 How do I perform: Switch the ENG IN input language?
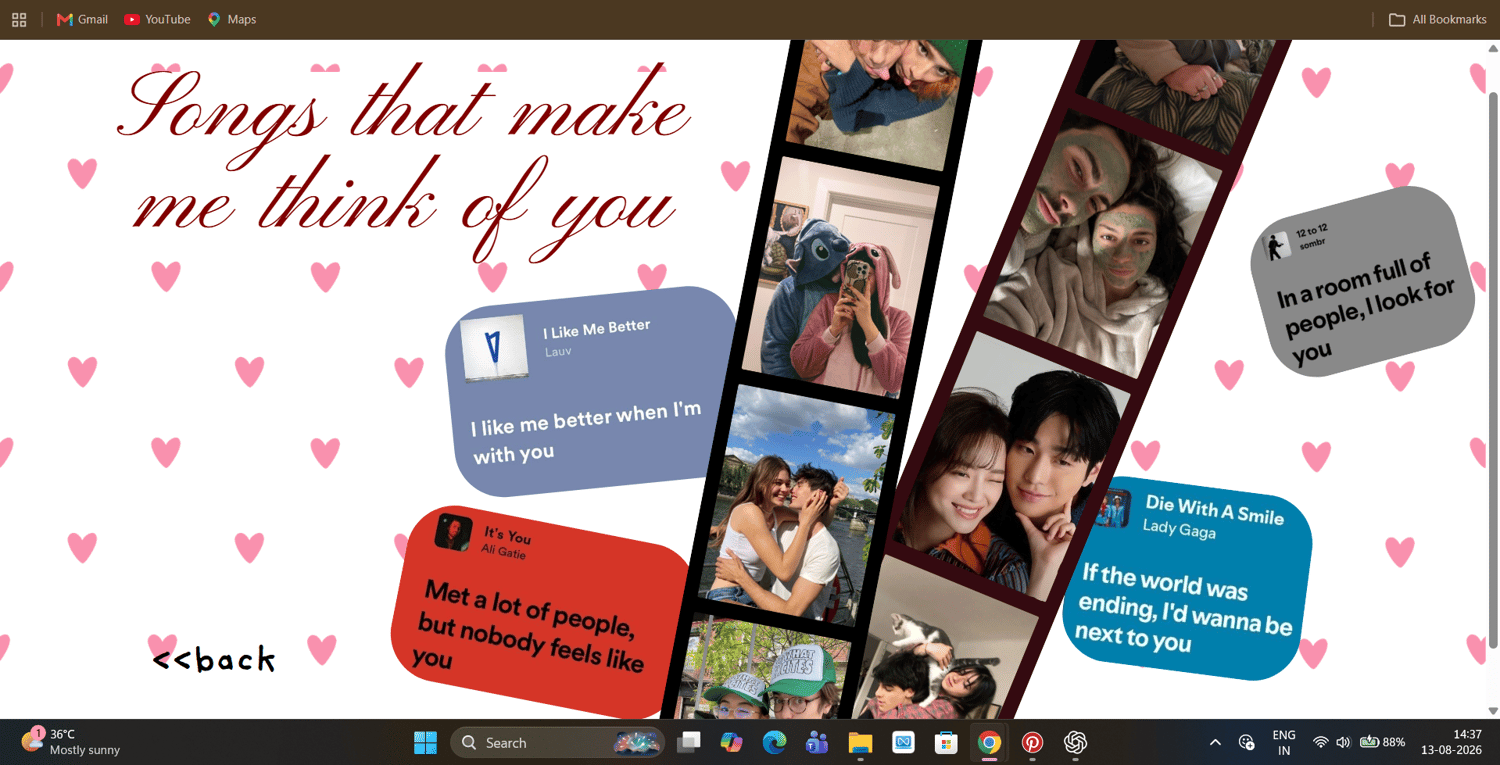(1284, 742)
